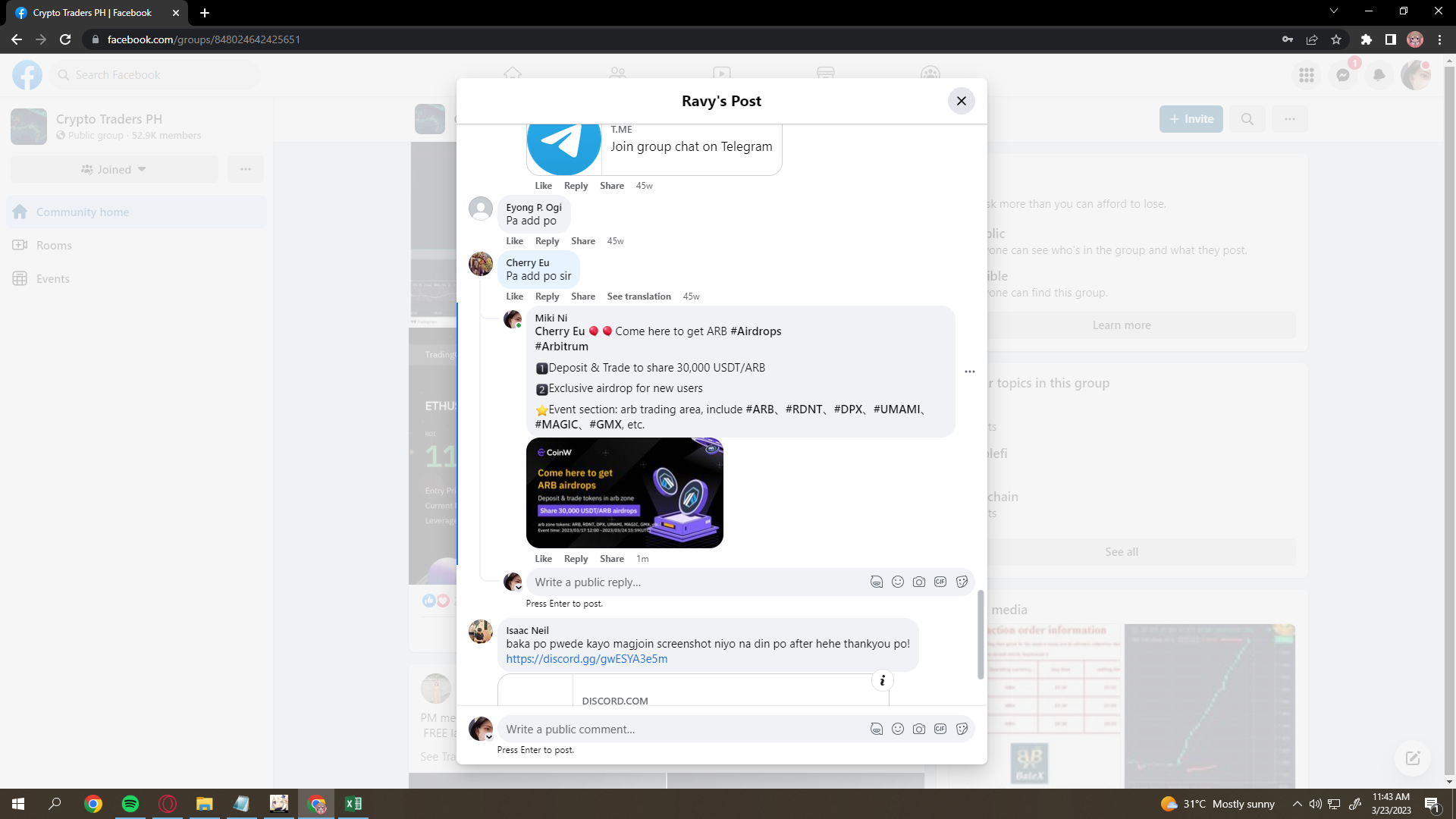This screenshot has height=819, width=1456.
Task: Switch commenting identity next to comment box
Action: point(481,729)
